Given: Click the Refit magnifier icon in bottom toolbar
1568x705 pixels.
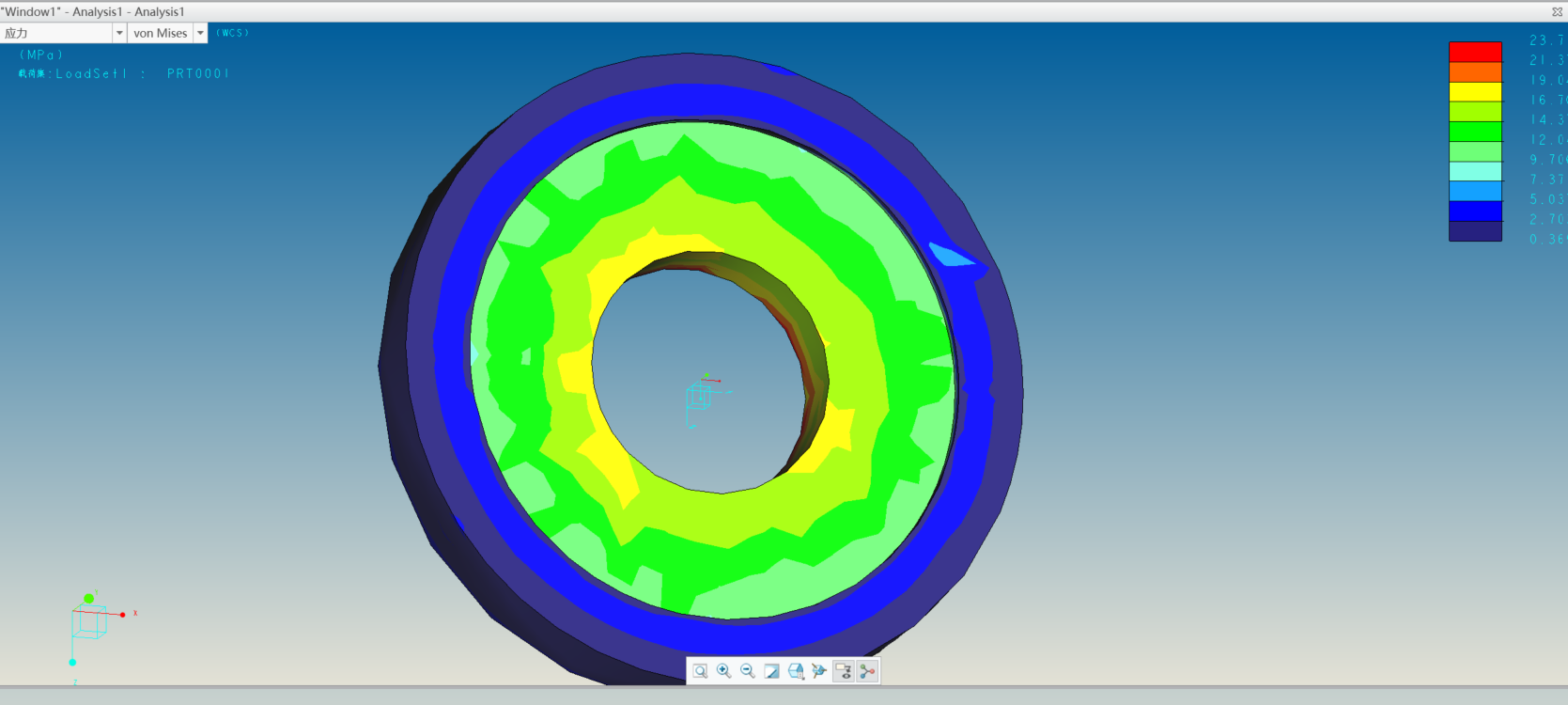Looking at the screenshot, I should tap(700, 671).
